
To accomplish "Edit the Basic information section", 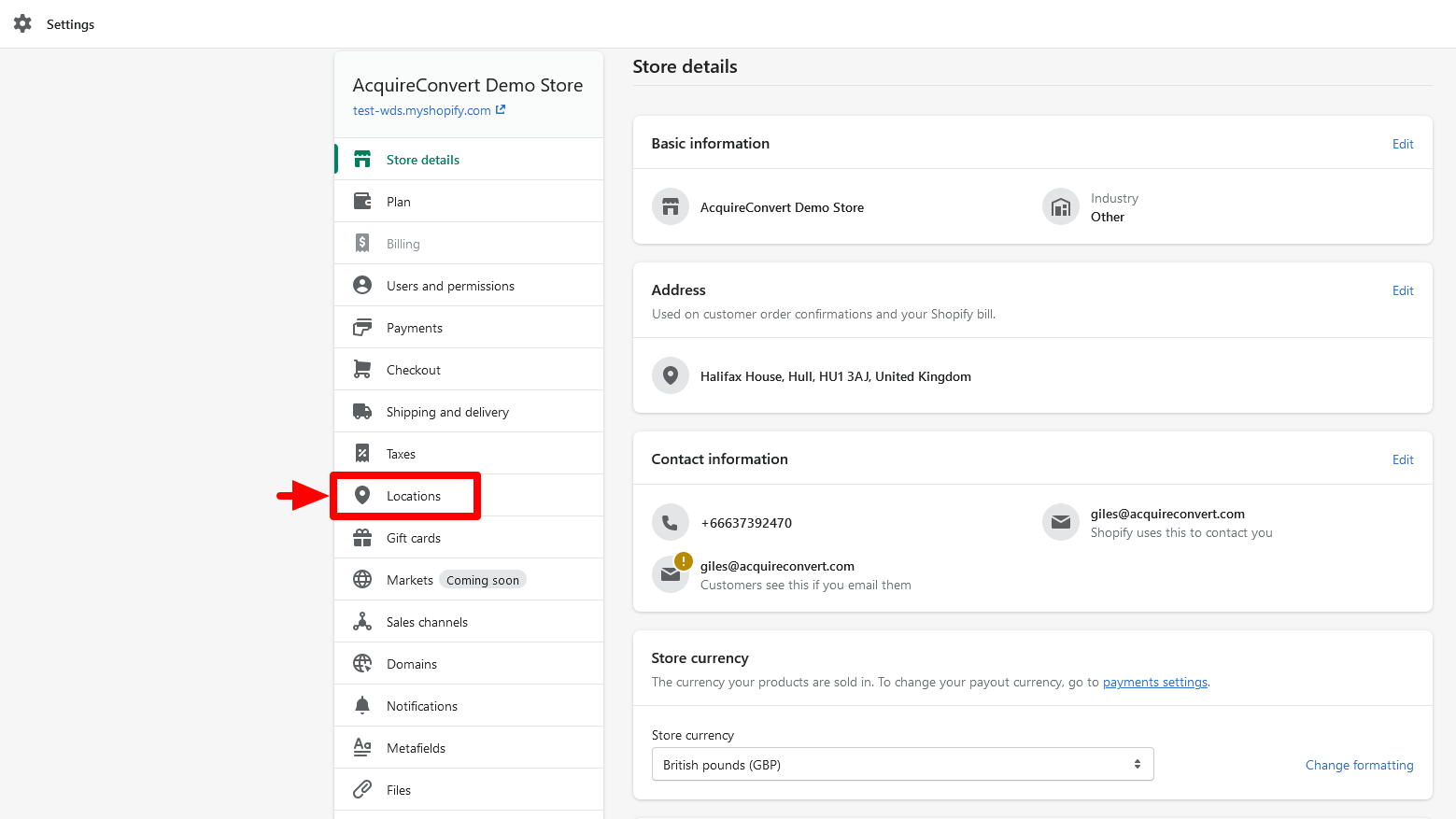I will pos(1402,144).
